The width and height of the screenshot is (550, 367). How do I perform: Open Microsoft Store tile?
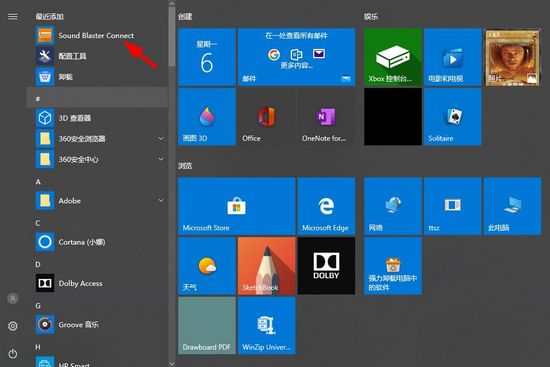click(237, 206)
